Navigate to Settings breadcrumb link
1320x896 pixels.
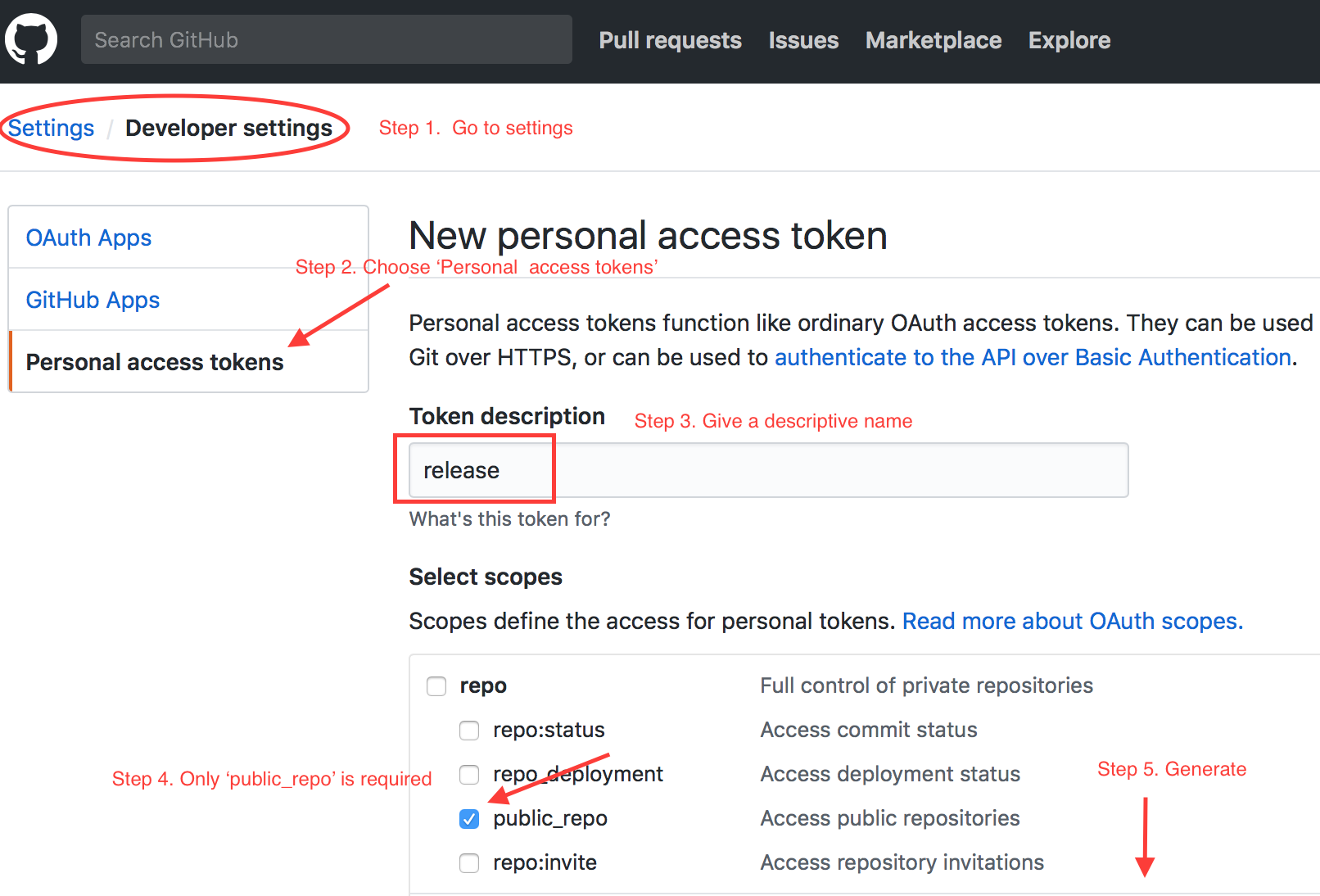52,128
